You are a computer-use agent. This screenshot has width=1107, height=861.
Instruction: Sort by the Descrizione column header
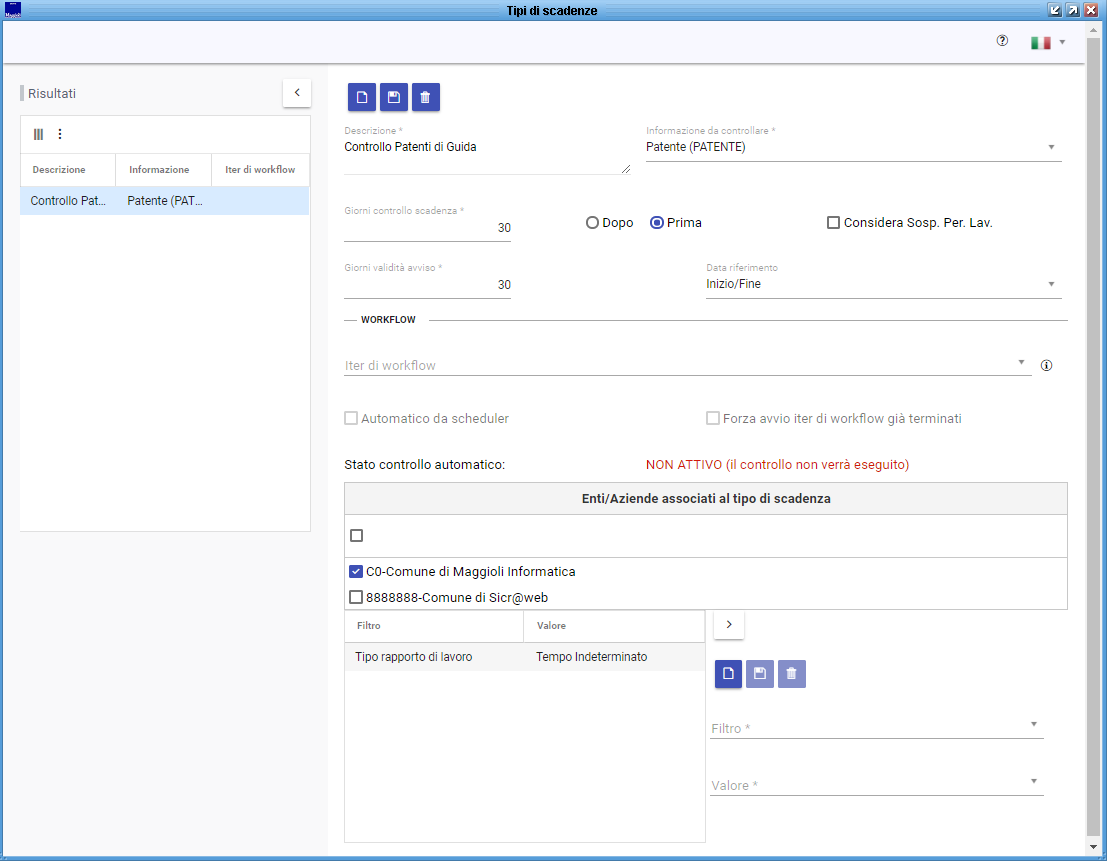point(59,170)
